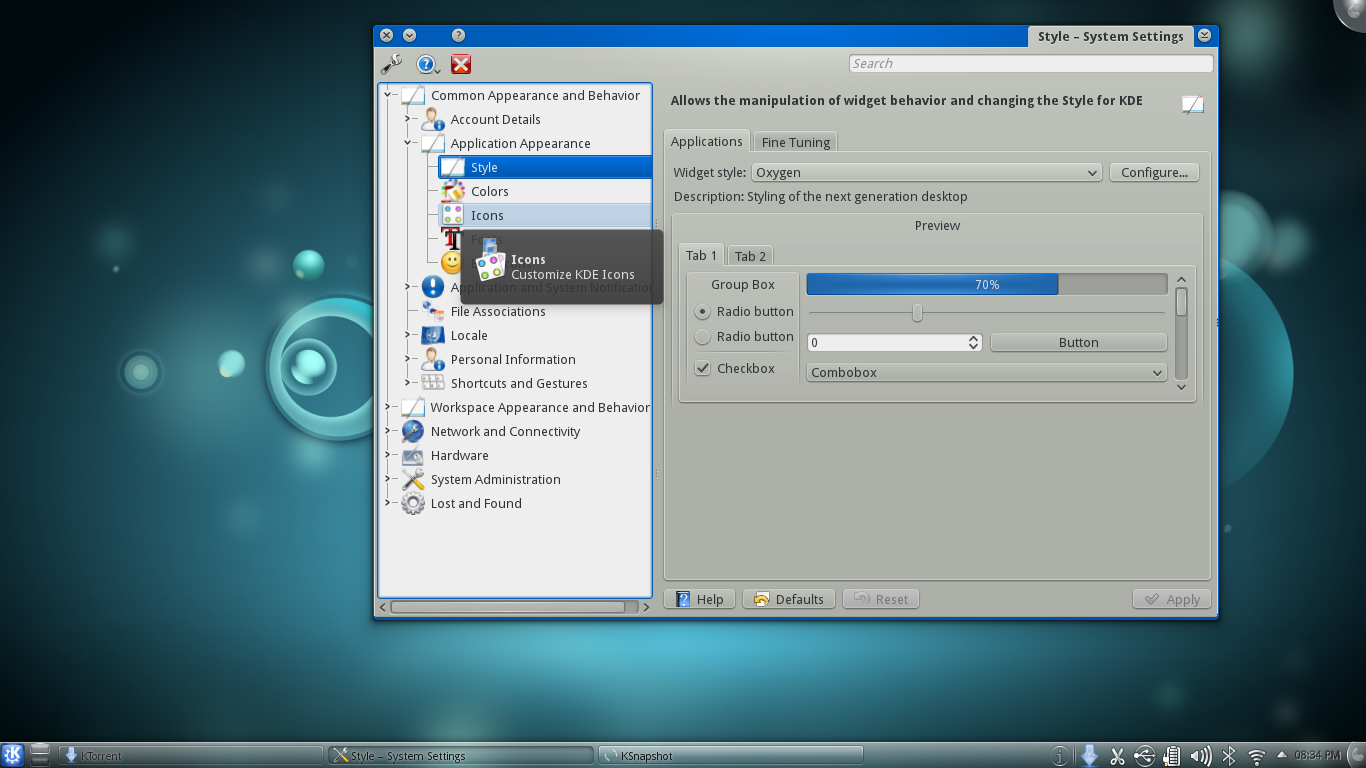Increment the preview spinbox up arrow
Image resolution: width=1366 pixels, height=768 pixels.
click(974, 338)
